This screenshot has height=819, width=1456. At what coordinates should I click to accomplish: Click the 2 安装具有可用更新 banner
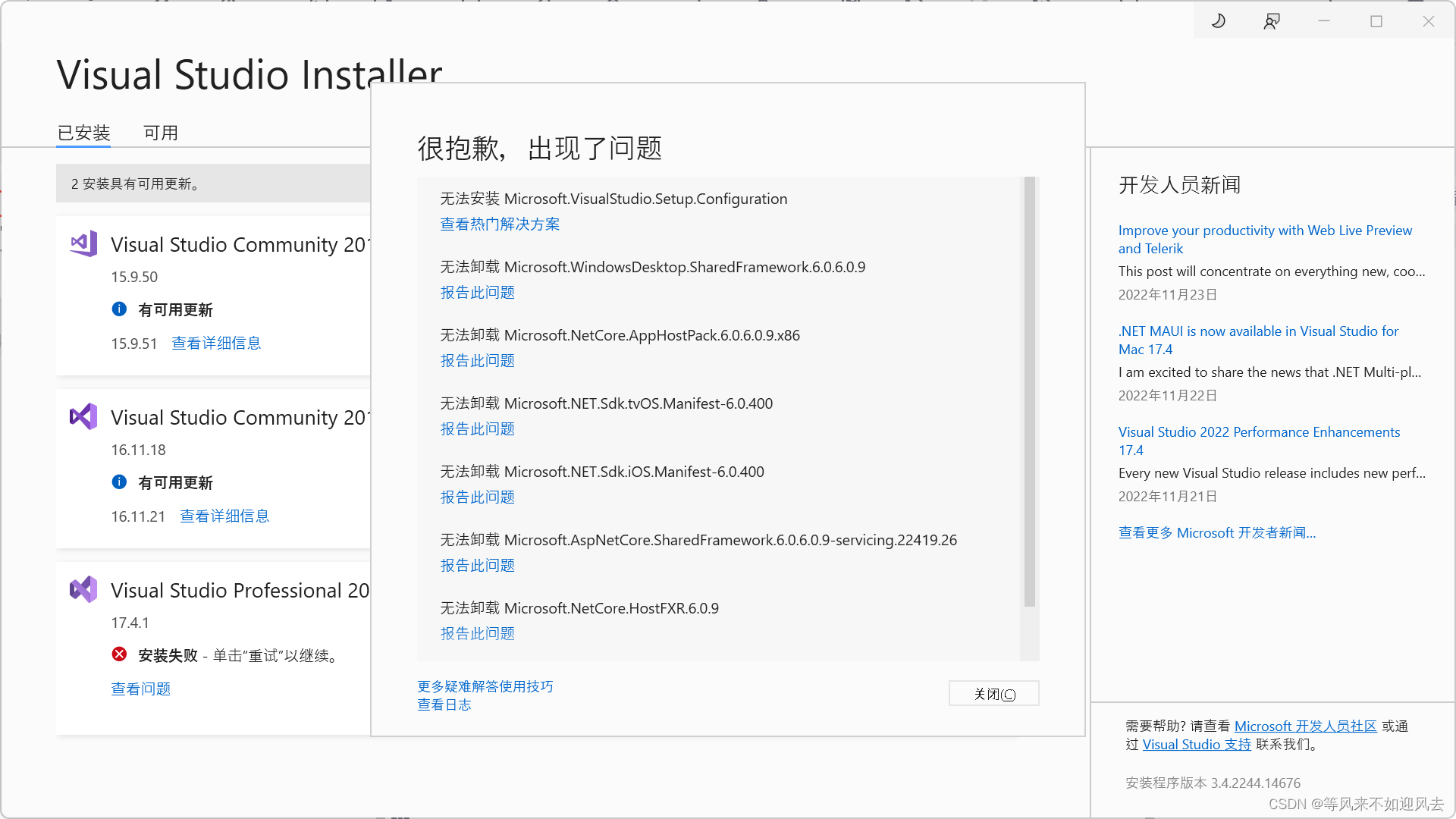pos(213,184)
